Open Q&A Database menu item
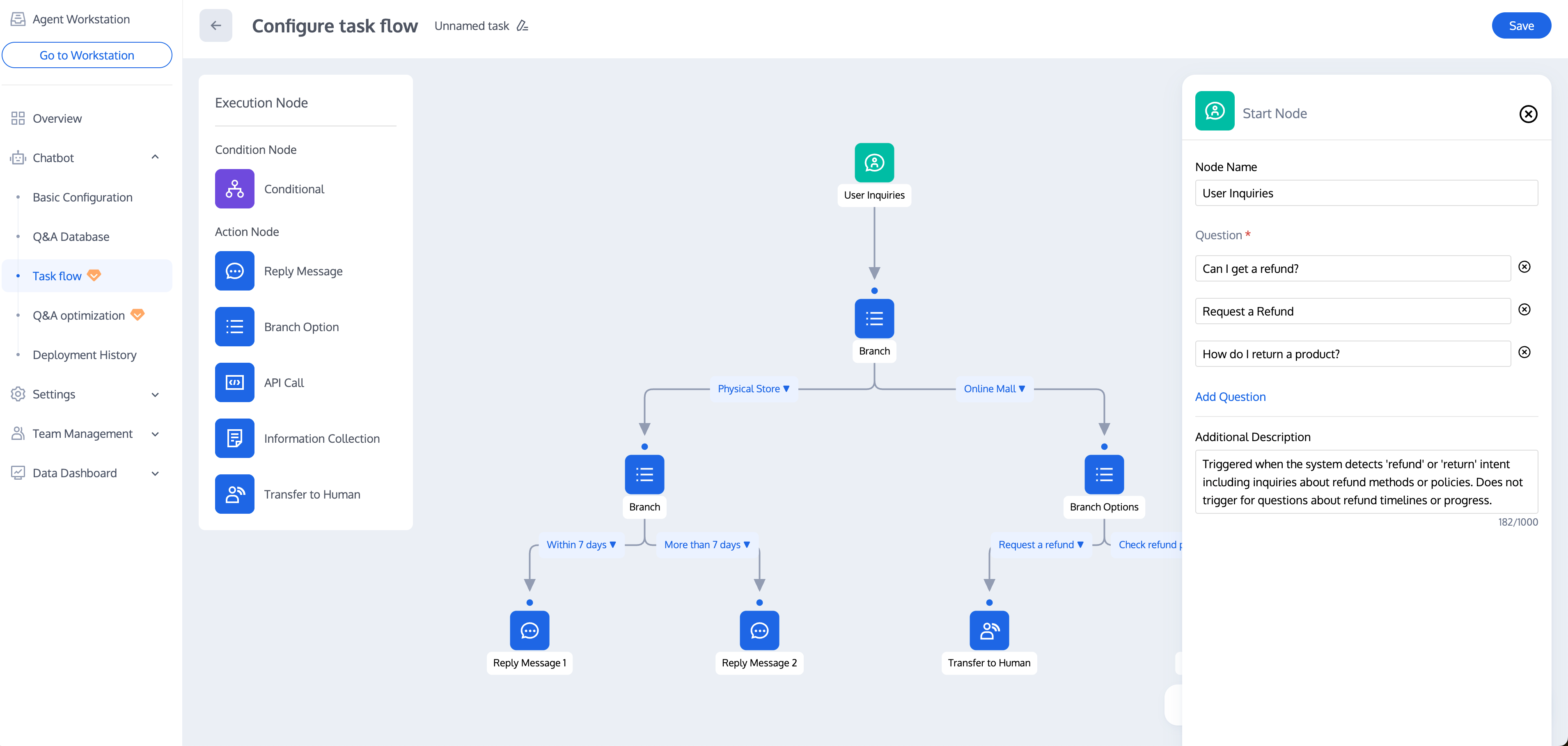Image resolution: width=1568 pixels, height=746 pixels. point(71,237)
